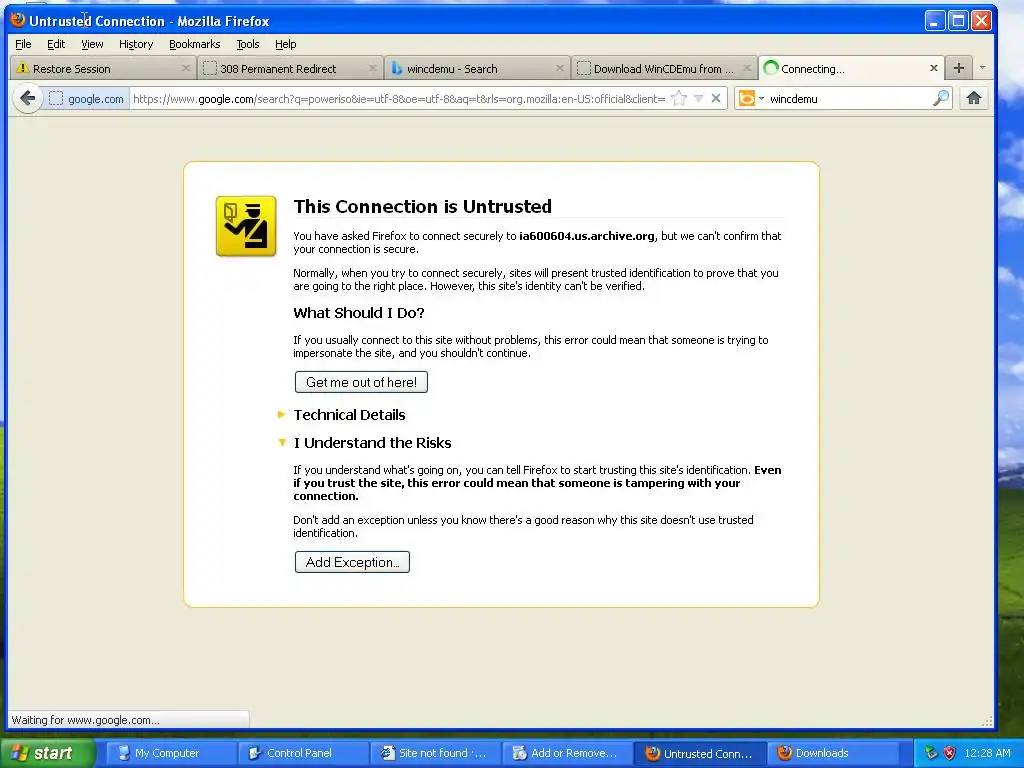This screenshot has height=768, width=1024.
Task: Open the Tools menu
Action: 248,44
